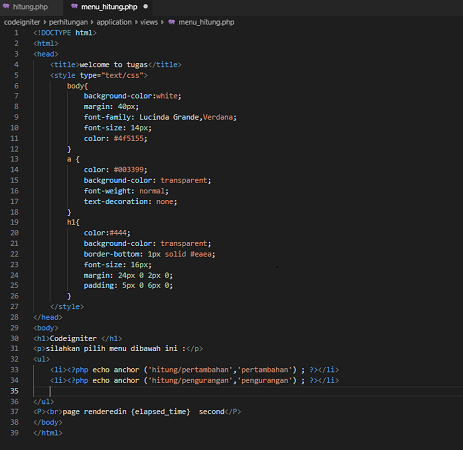
Task: Open the application breadcrumb segment
Action: (x=114, y=22)
